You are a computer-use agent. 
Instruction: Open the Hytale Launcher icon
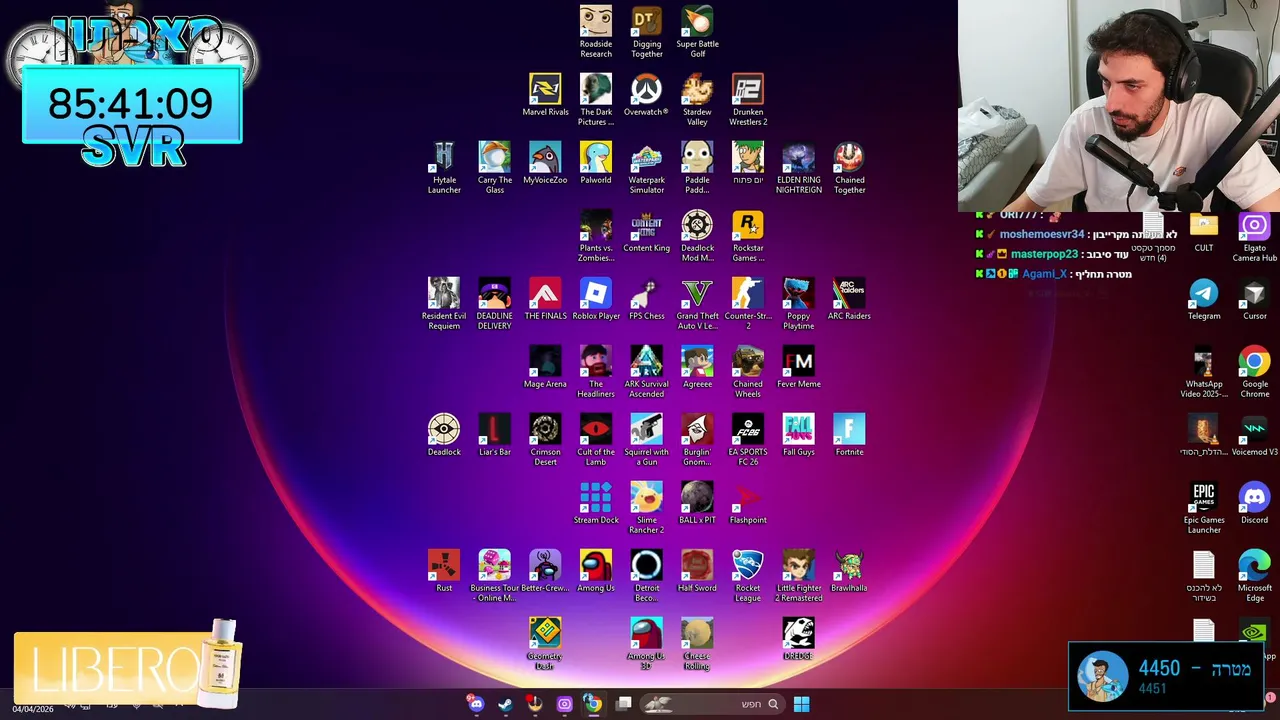(x=444, y=168)
